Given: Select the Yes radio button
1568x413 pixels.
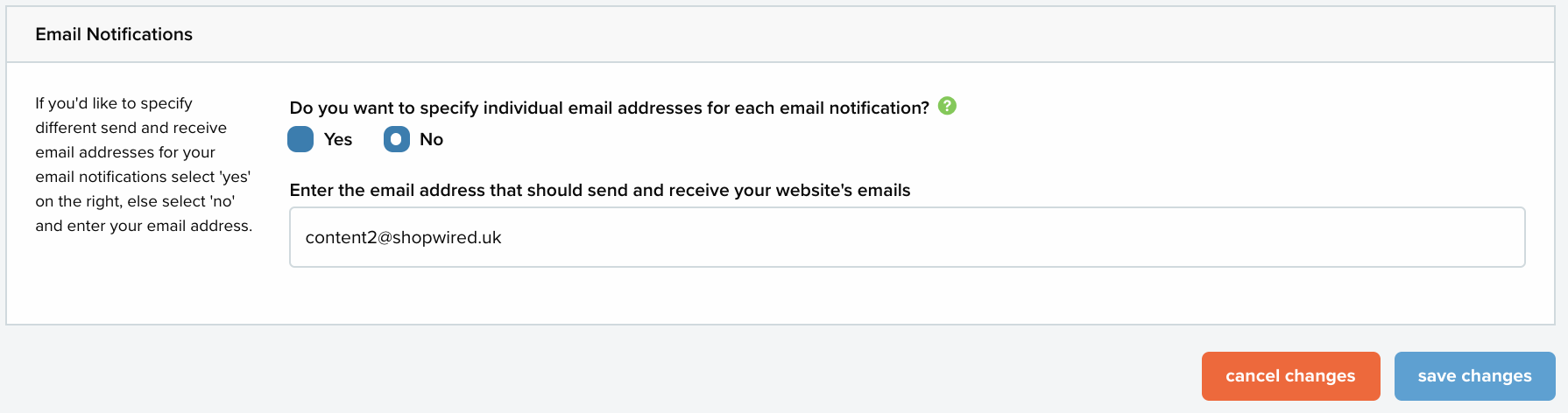Looking at the screenshot, I should click(300, 139).
